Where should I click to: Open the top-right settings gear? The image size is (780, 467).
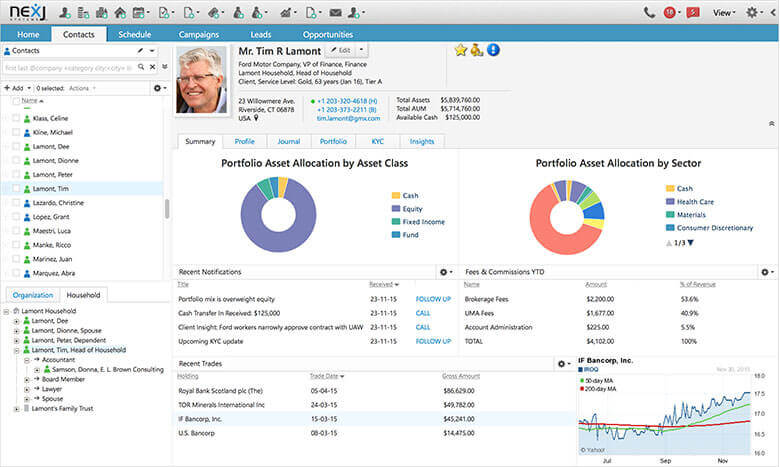coord(752,12)
